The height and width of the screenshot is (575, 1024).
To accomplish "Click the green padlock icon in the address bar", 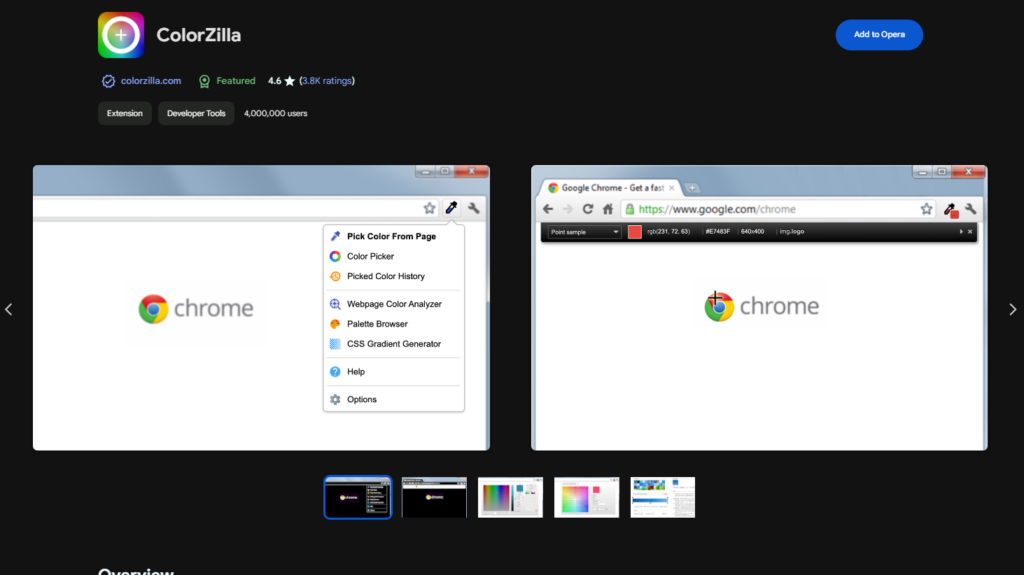I will [630, 209].
